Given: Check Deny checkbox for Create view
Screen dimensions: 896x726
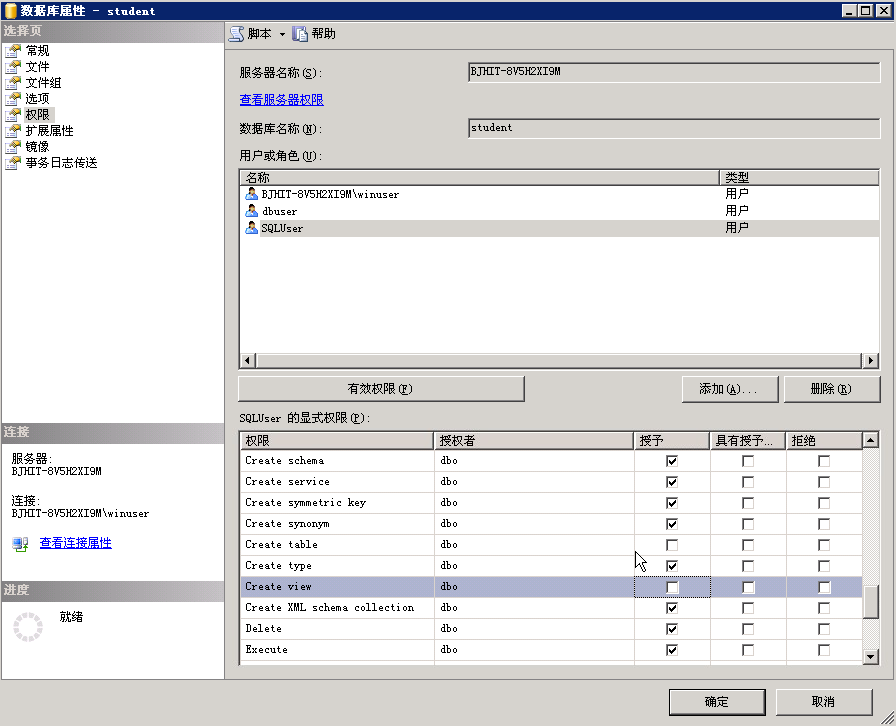Looking at the screenshot, I should pos(824,587).
